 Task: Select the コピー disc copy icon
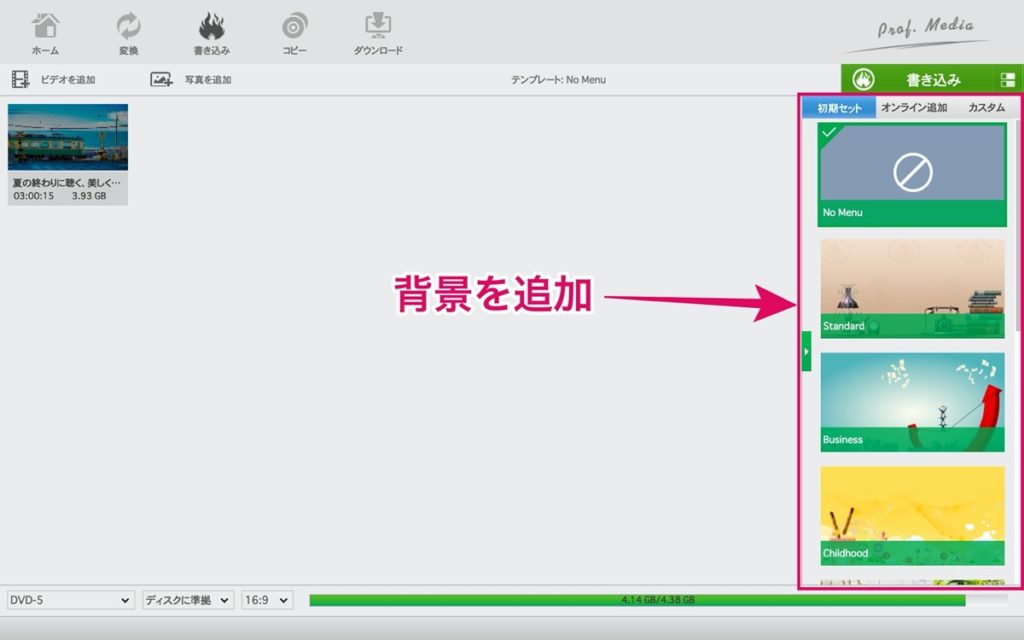(x=295, y=27)
